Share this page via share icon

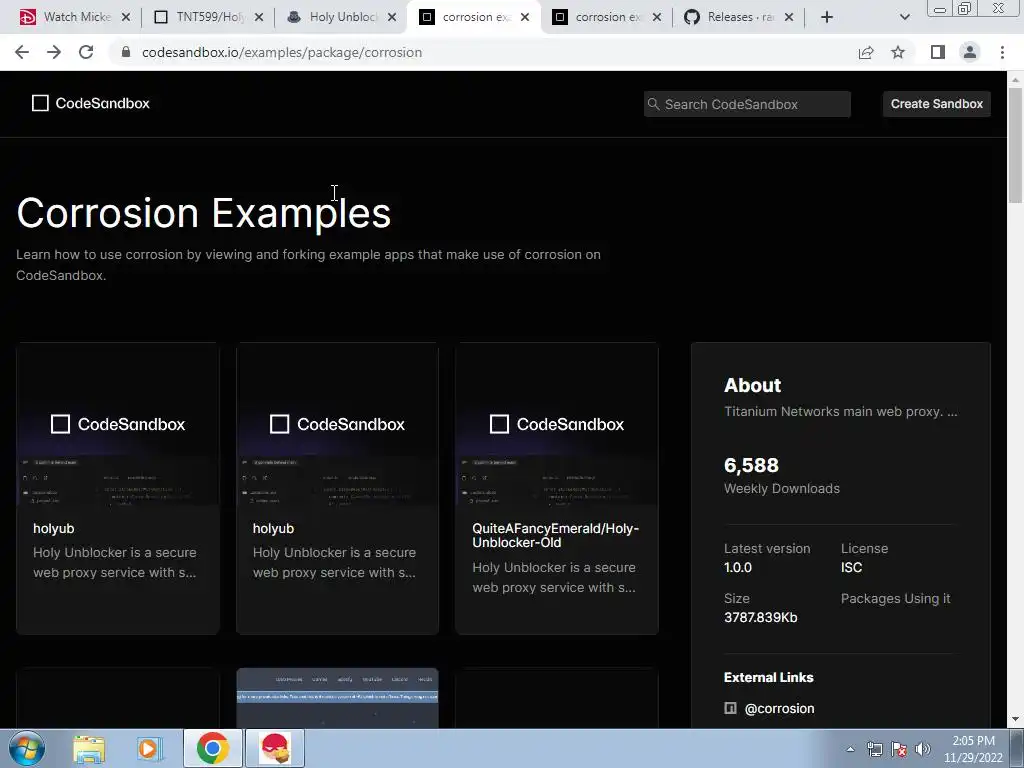point(866,52)
